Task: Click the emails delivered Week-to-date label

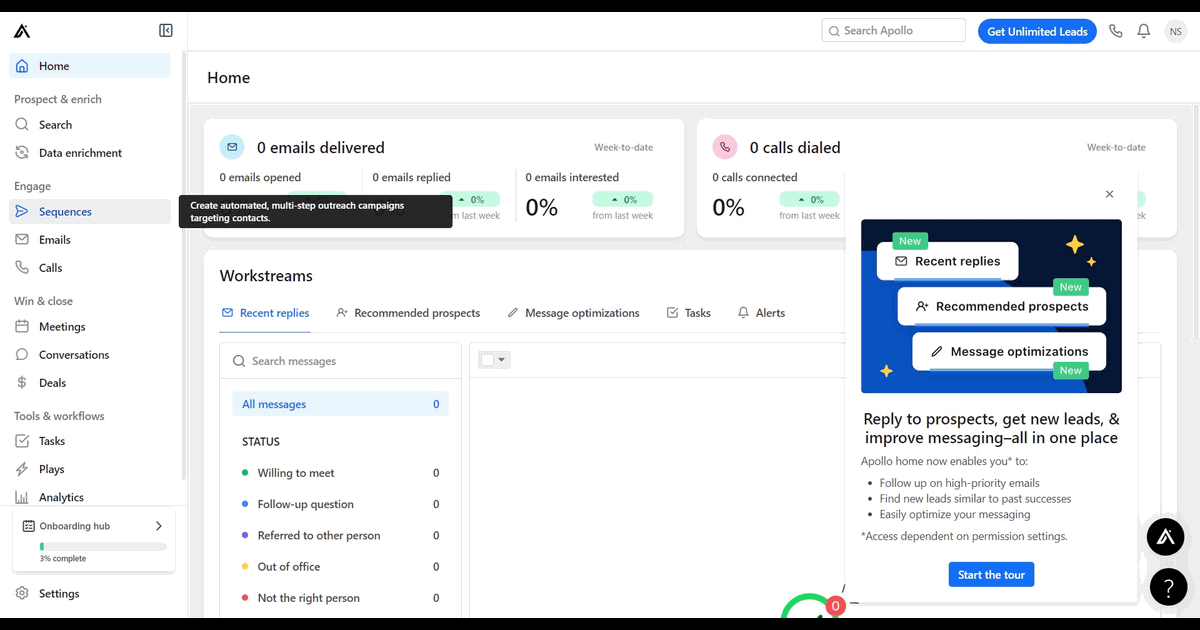Action: pos(623,147)
